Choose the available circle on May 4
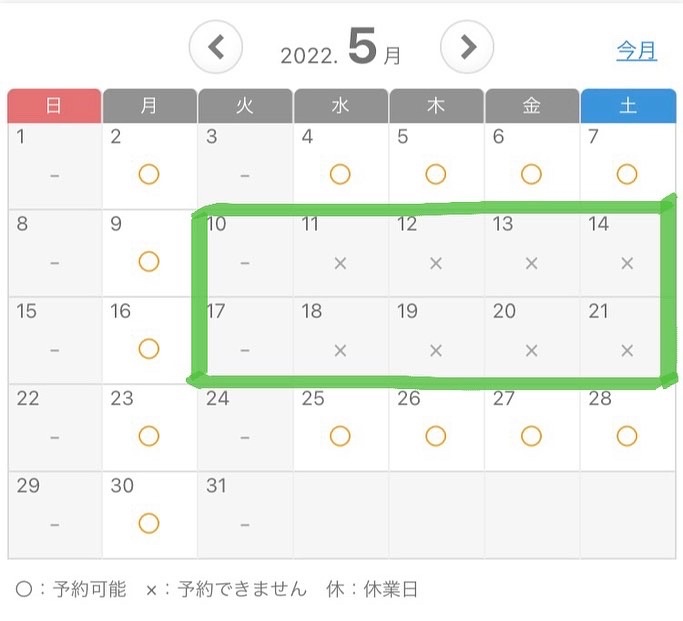 pos(340,175)
